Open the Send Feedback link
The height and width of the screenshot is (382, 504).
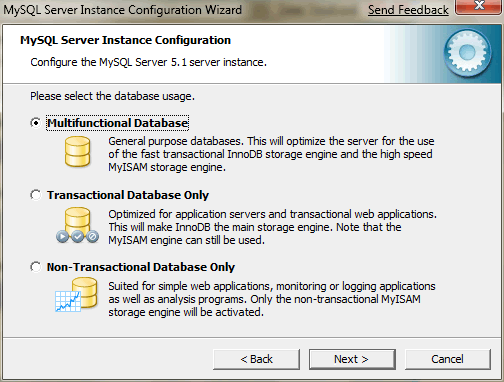[x=408, y=10]
